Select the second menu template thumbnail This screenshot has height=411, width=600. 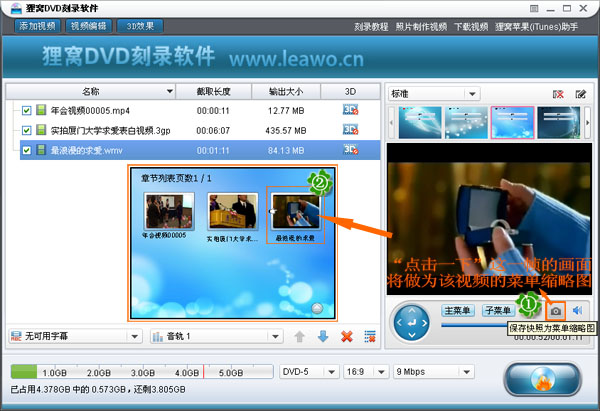click(x=466, y=122)
